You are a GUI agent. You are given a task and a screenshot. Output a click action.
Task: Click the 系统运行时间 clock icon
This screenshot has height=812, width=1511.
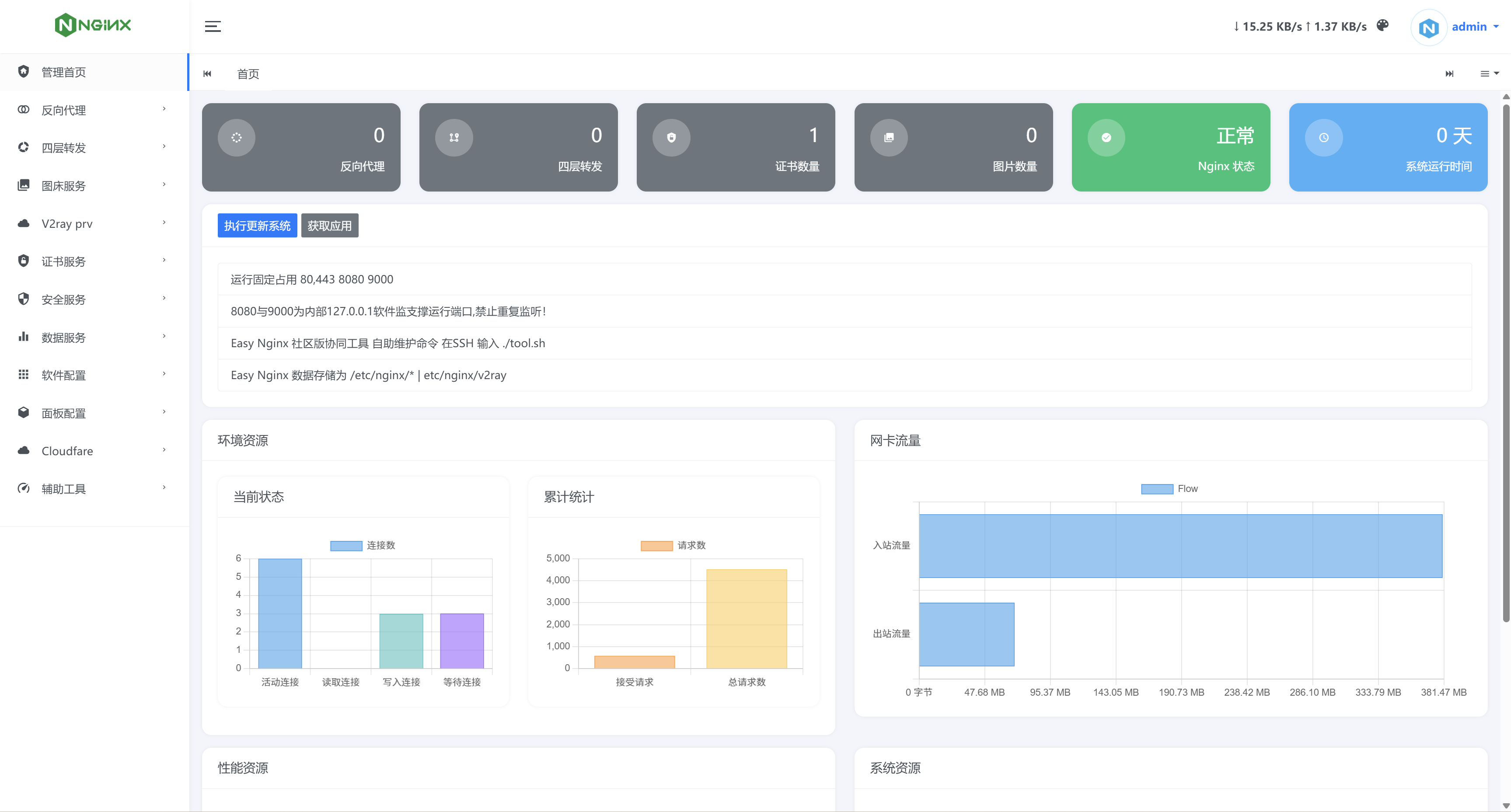(x=1324, y=138)
